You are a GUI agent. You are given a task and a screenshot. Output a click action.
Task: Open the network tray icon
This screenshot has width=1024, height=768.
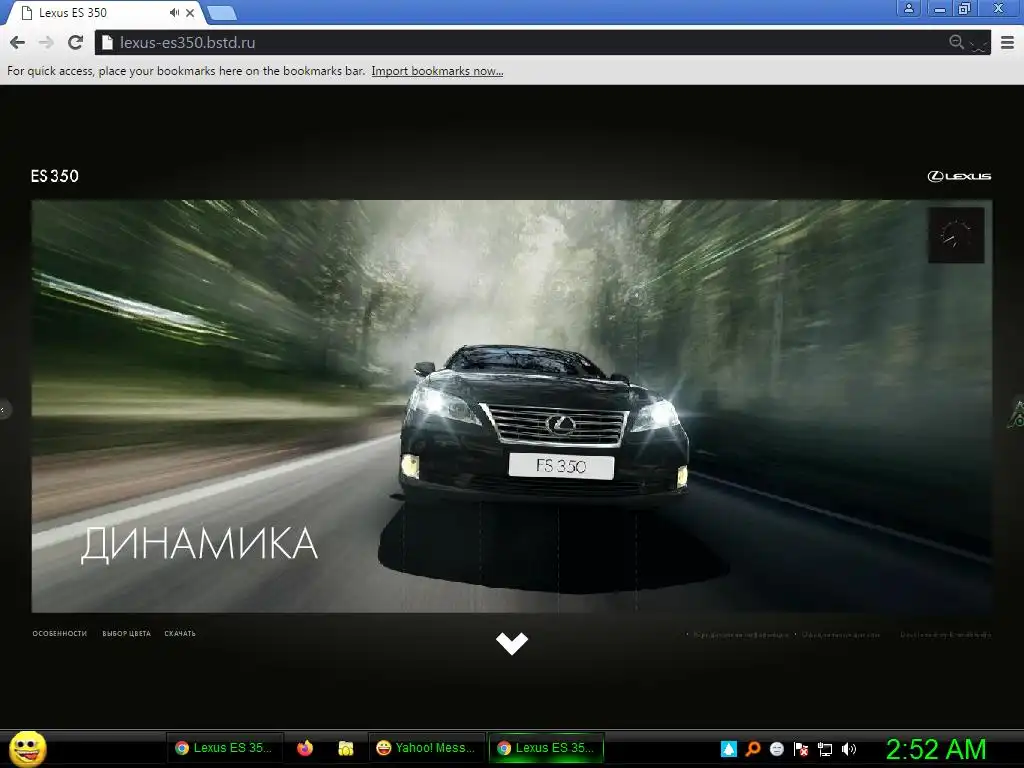(x=825, y=750)
